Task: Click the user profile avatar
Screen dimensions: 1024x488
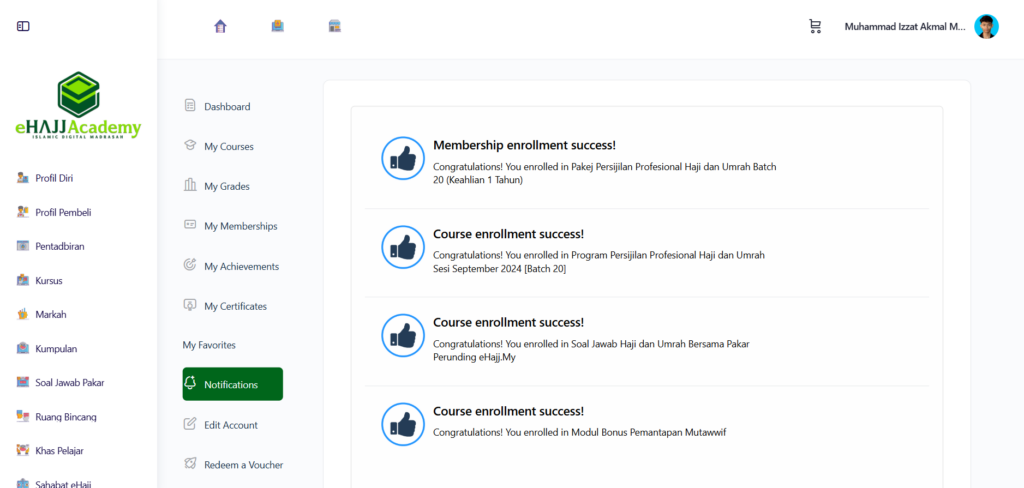Action: pyautogui.click(x=986, y=26)
